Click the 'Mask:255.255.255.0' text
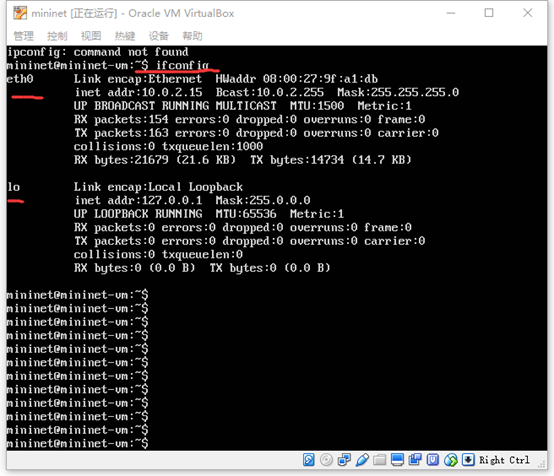Viewport: 554px width, 476px height. coord(398,93)
